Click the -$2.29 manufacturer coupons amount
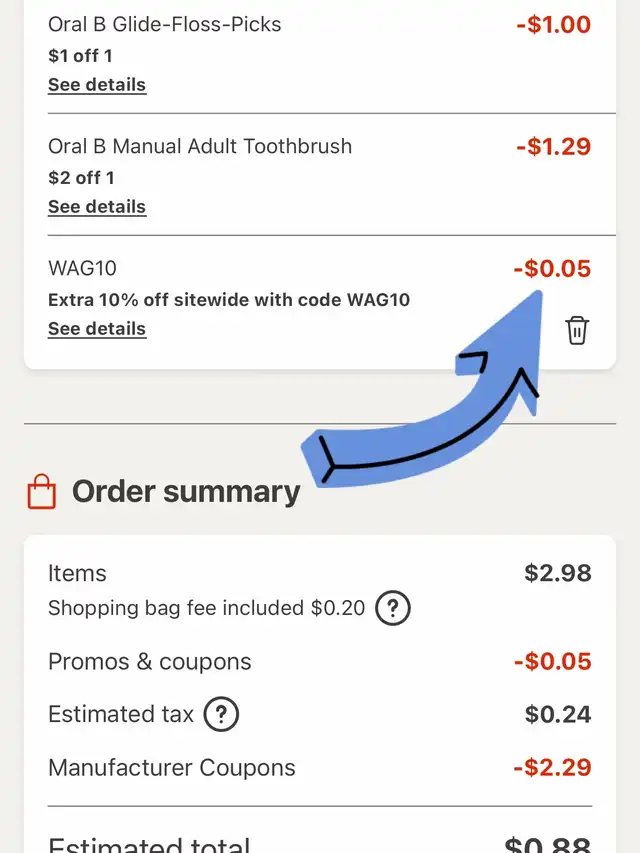This screenshot has width=640, height=853. 551,768
